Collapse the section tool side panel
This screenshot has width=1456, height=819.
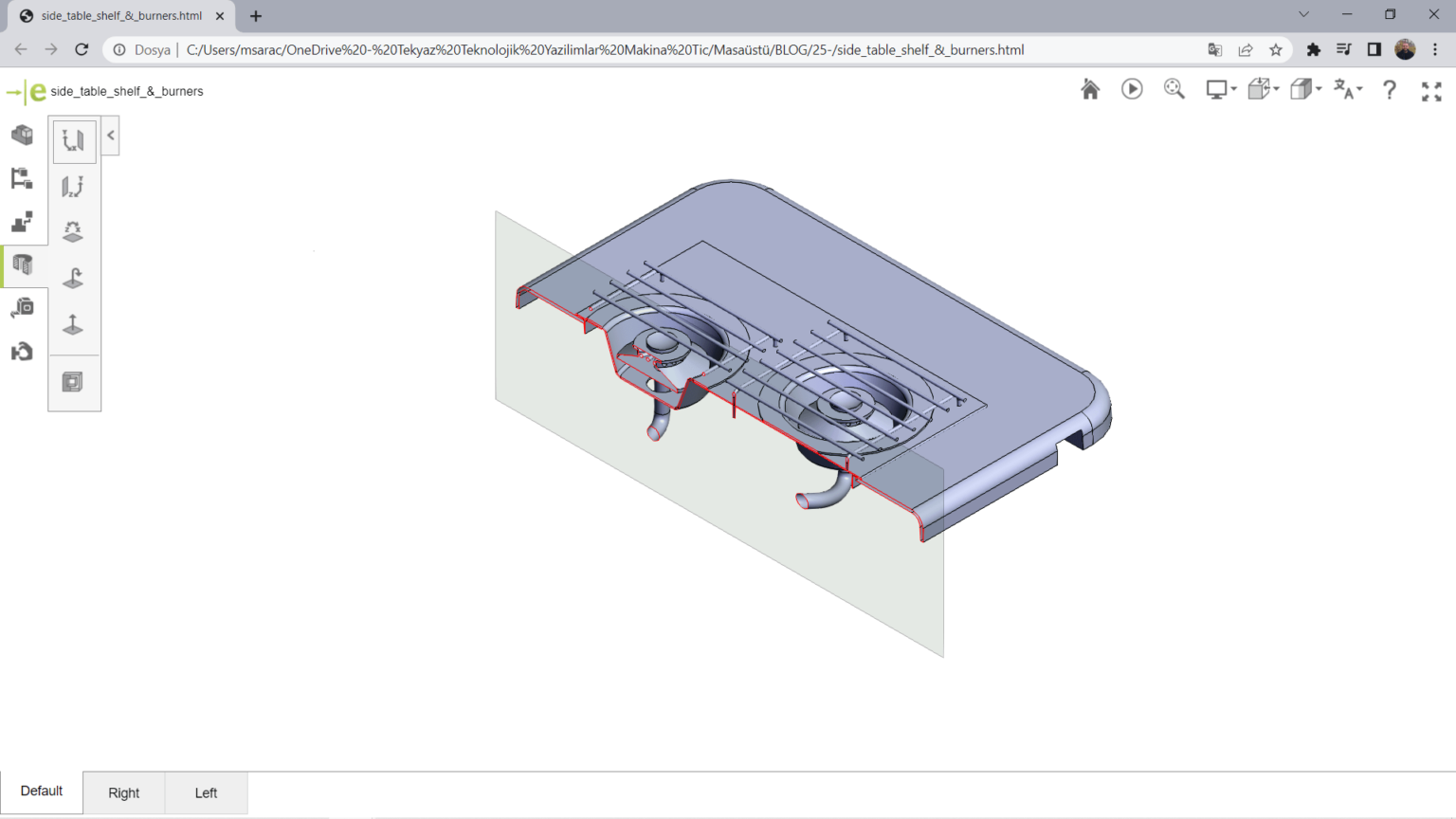(111, 136)
